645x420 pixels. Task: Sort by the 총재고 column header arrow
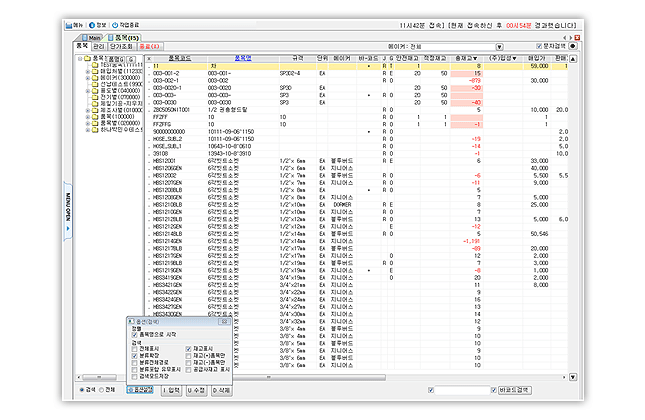click(x=475, y=58)
